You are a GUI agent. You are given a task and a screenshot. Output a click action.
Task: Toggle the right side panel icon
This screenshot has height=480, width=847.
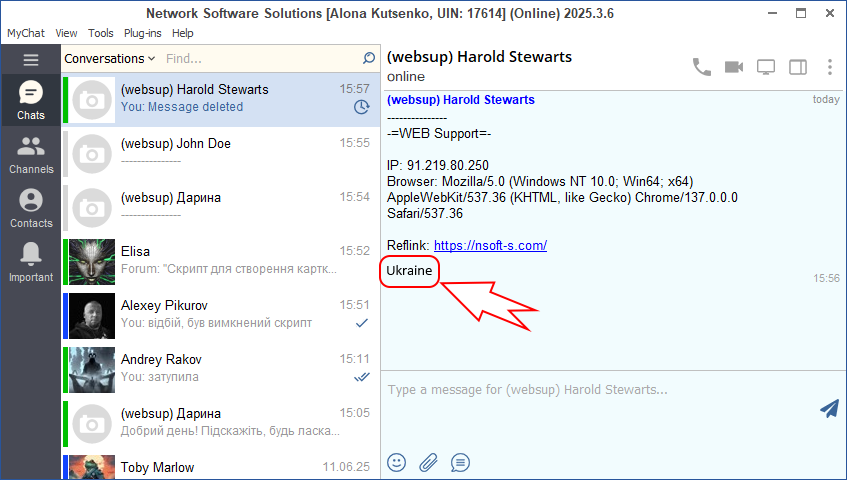coord(798,67)
